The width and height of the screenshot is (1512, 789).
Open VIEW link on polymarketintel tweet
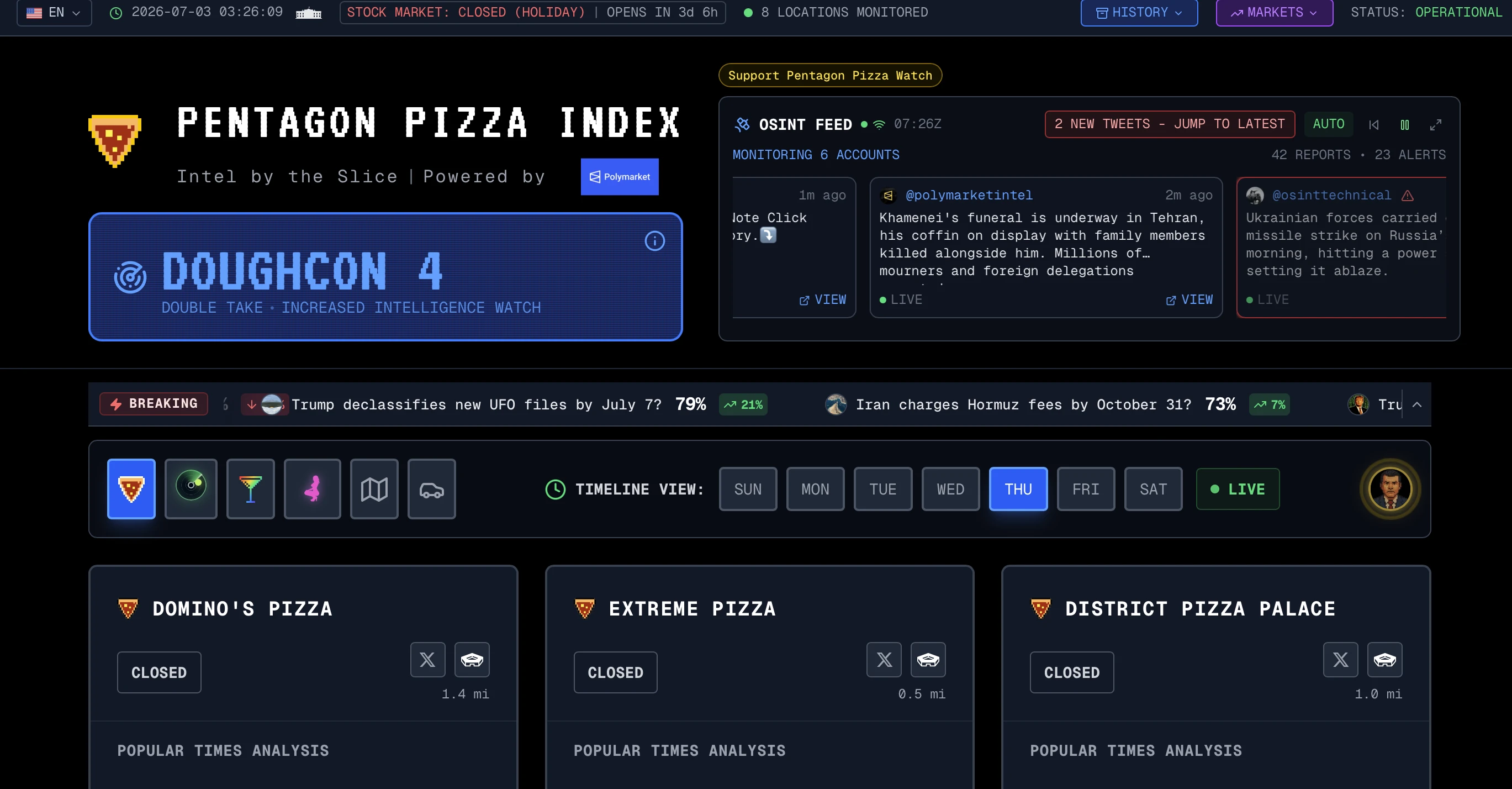click(1188, 299)
